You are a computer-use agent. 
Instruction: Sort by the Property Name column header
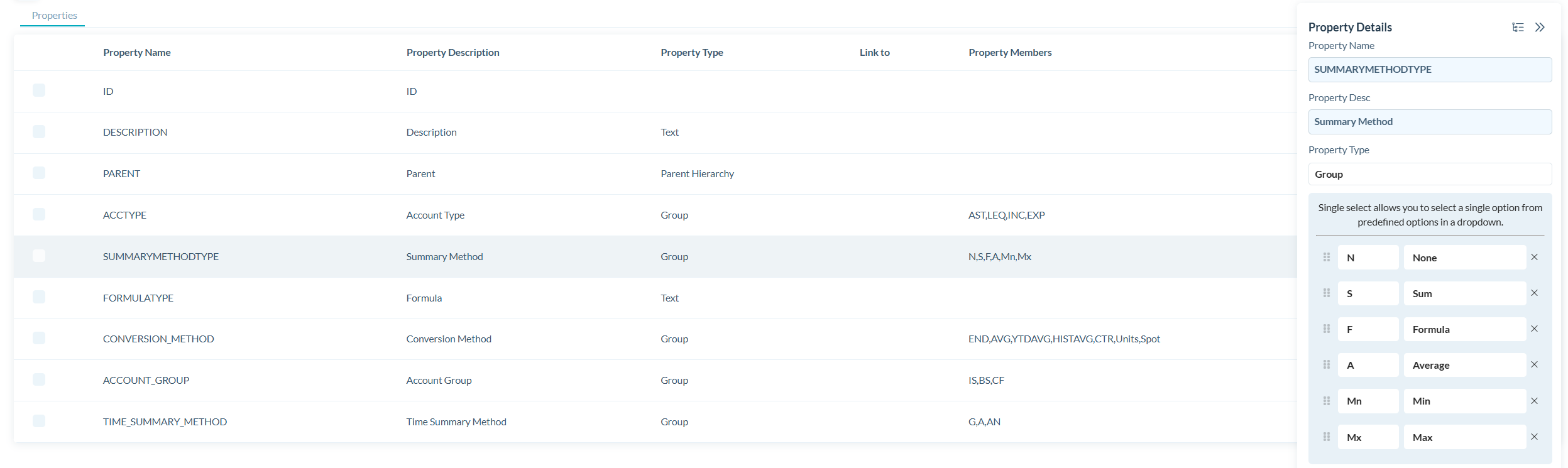tap(136, 53)
